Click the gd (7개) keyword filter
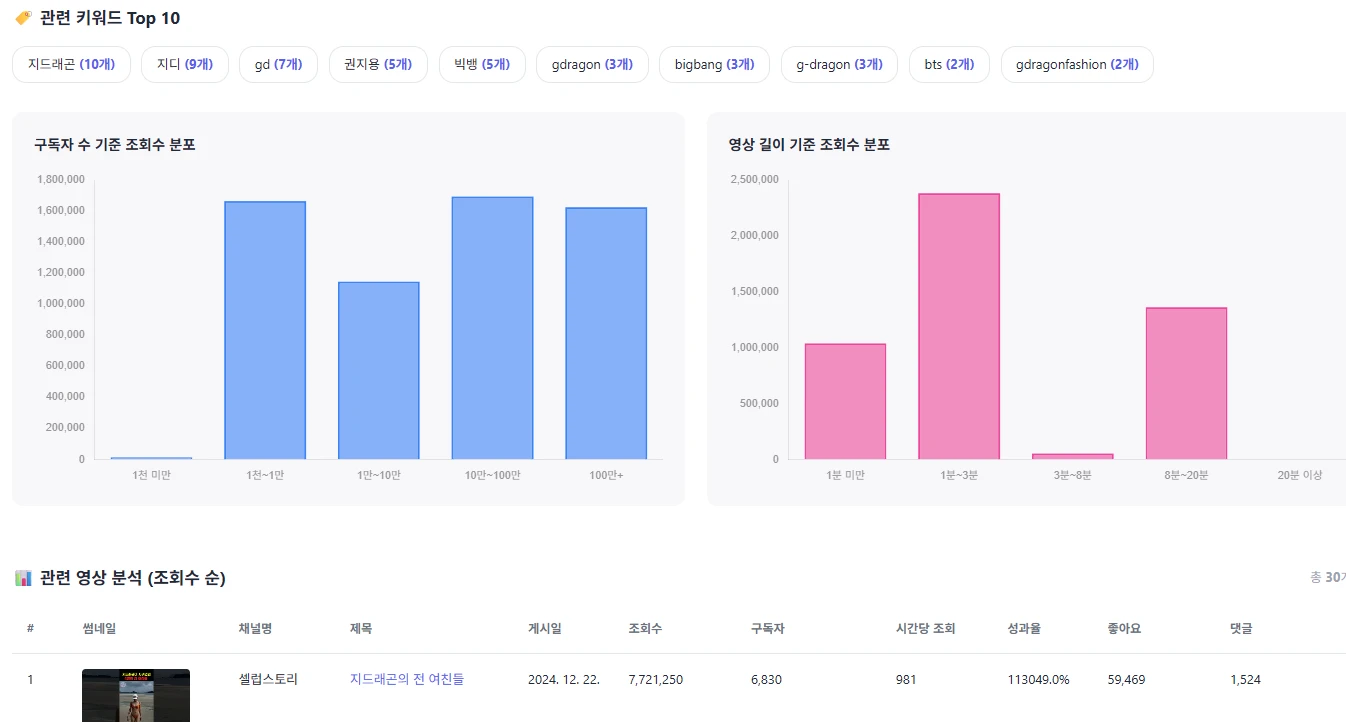The width and height of the screenshot is (1346, 722). click(x=278, y=63)
